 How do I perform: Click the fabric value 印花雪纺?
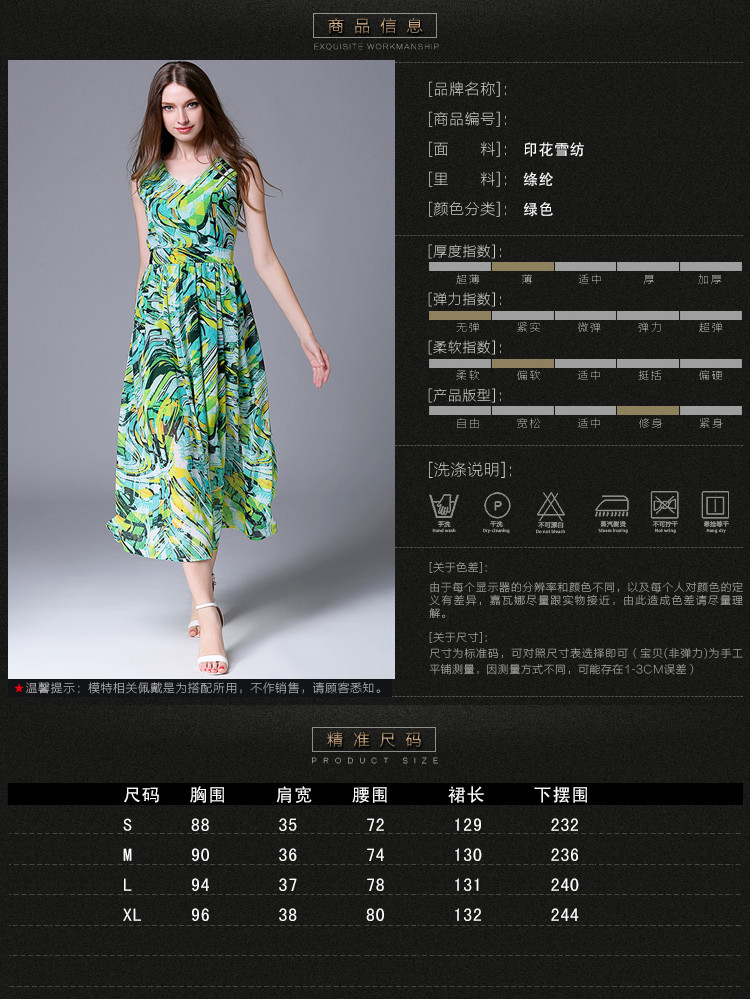[x=554, y=150]
